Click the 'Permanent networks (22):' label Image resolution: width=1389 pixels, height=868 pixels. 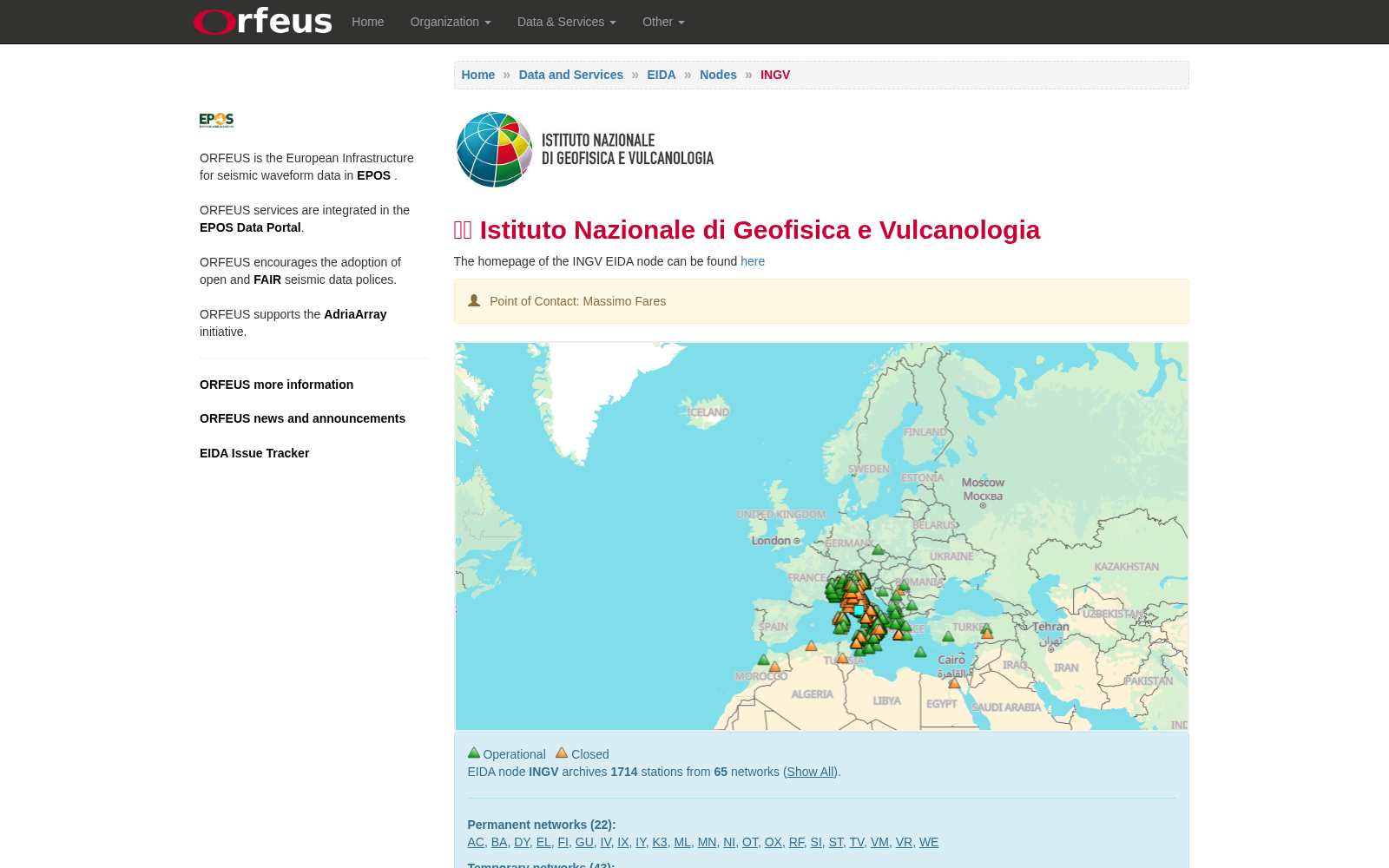click(542, 825)
